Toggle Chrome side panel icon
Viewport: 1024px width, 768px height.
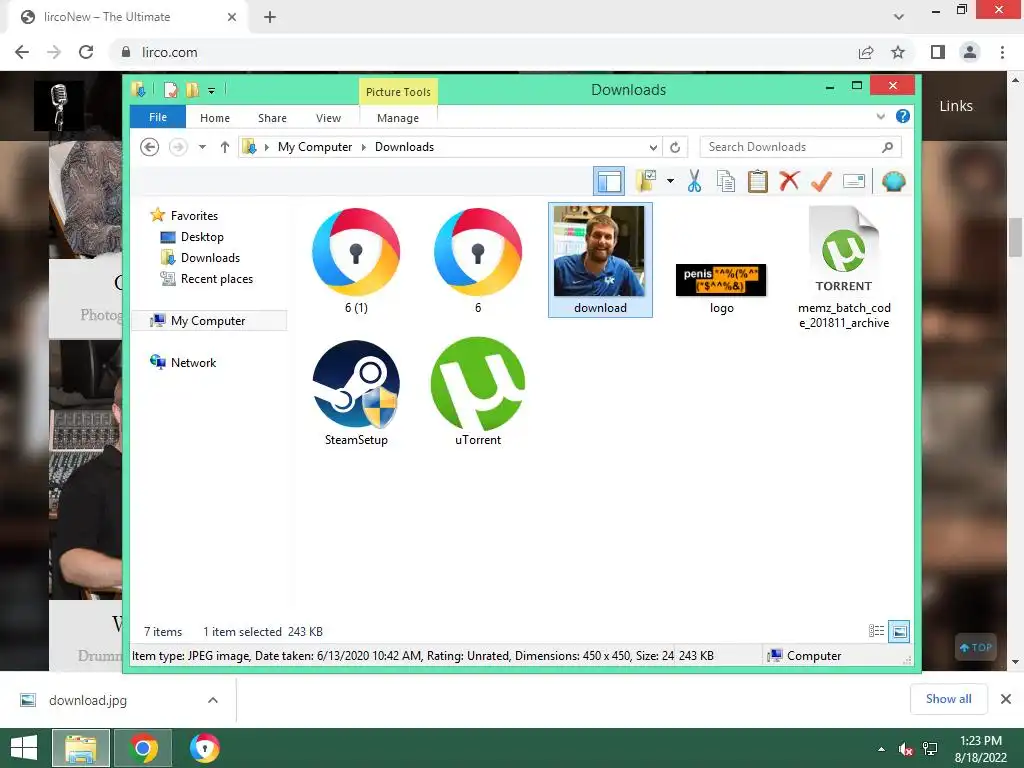point(938,52)
